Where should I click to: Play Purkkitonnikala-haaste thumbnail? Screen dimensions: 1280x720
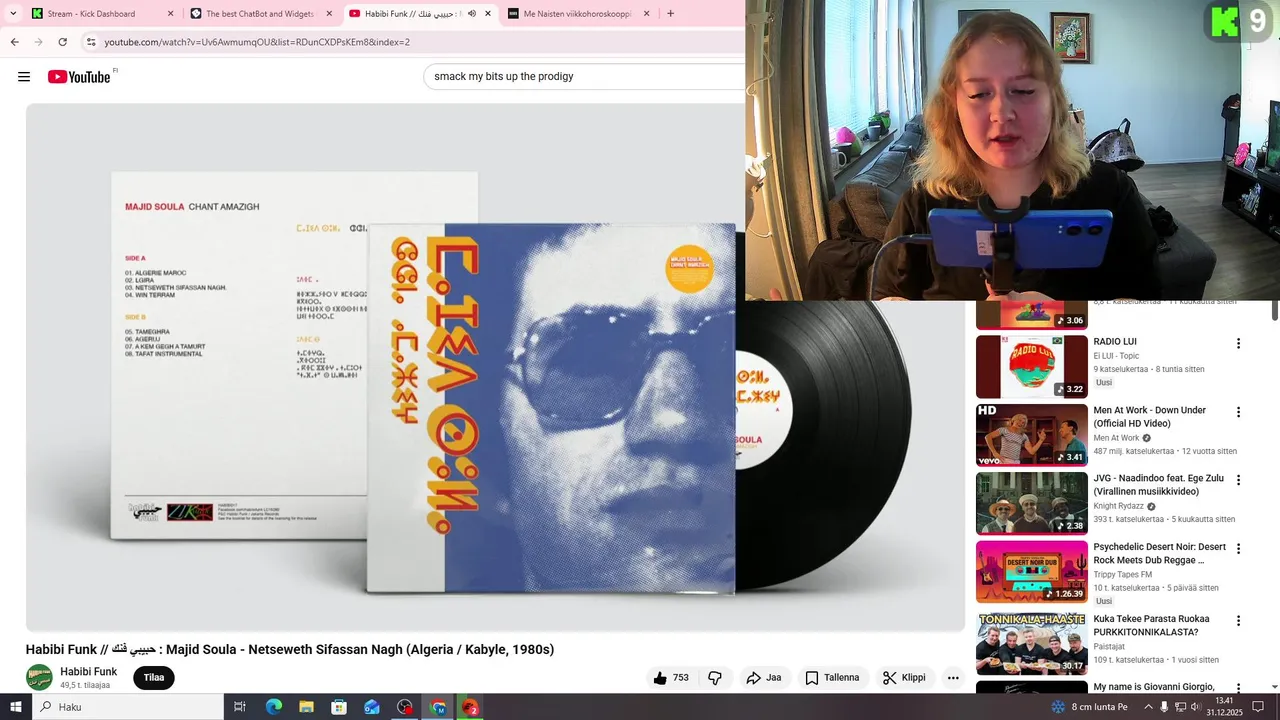1031,644
